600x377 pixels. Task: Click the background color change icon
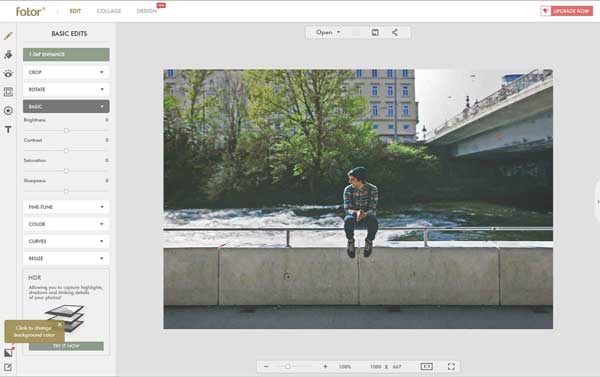click(x=8, y=353)
